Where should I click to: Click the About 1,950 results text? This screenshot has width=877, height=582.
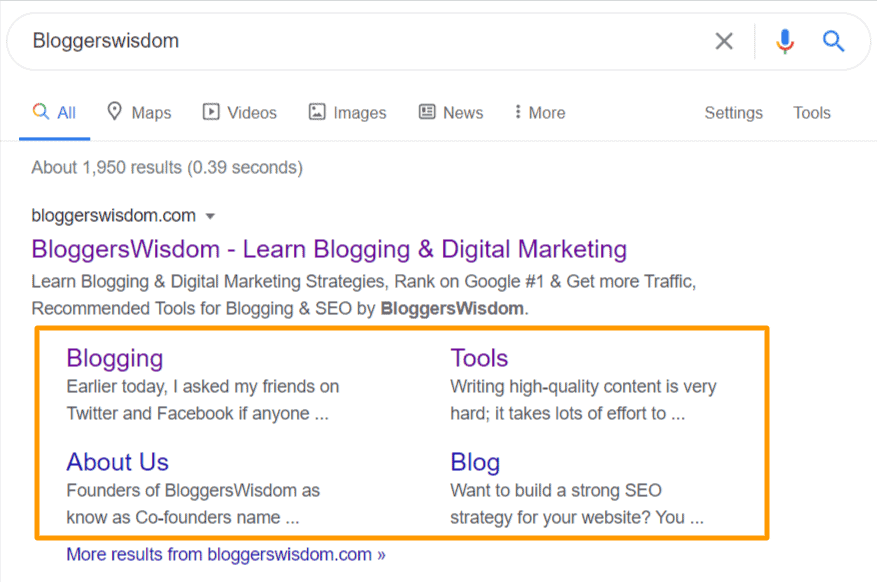click(x=167, y=167)
